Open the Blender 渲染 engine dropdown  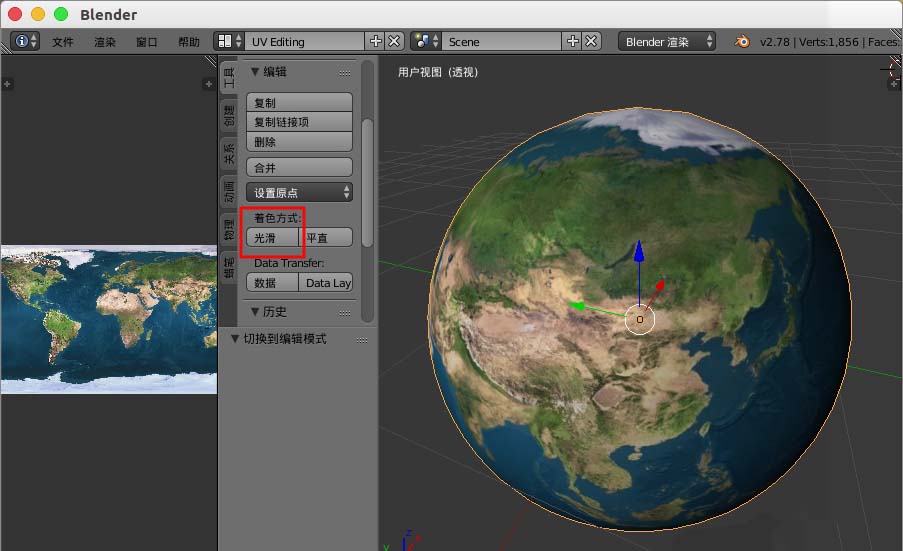pyautogui.click(x=667, y=41)
